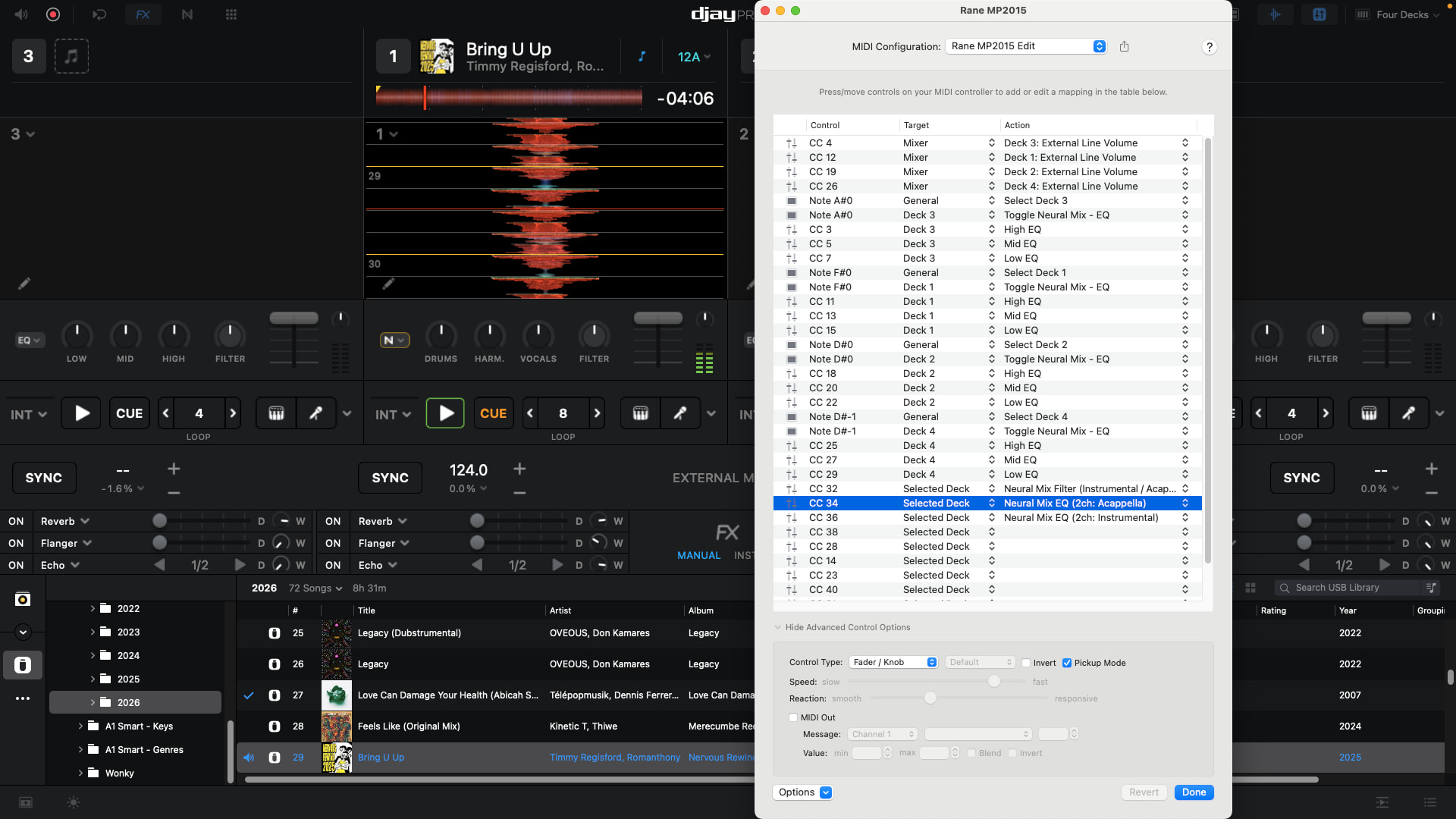Switch to MANUAL FX tab
Screen dimensions: 1456x819
(698, 555)
